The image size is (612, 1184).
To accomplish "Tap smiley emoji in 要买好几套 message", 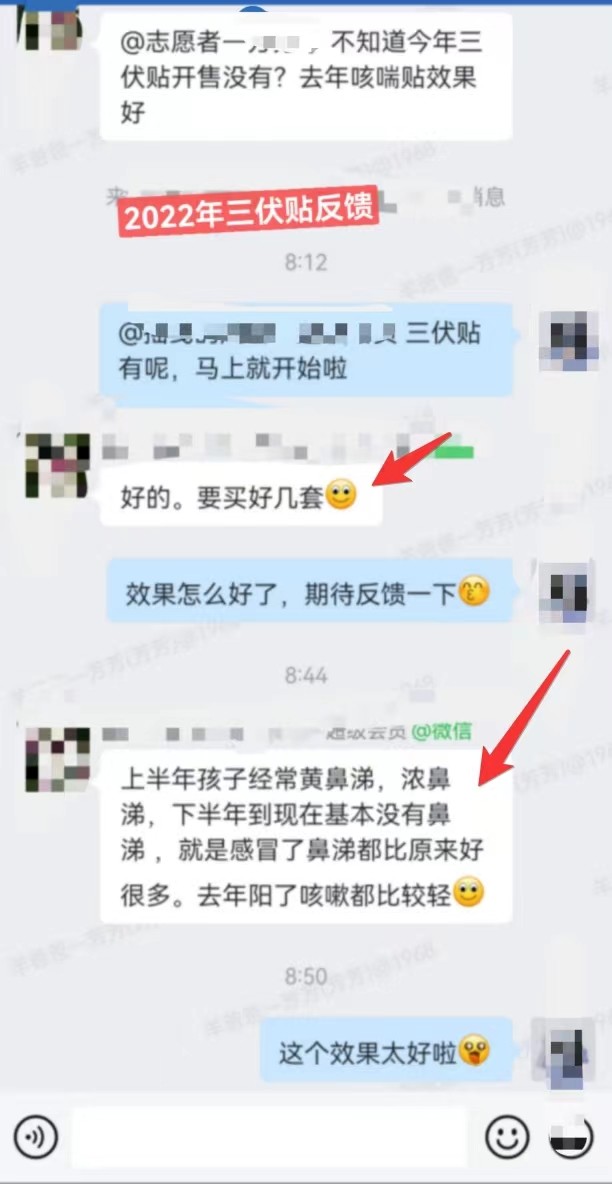I will (x=341, y=498).
